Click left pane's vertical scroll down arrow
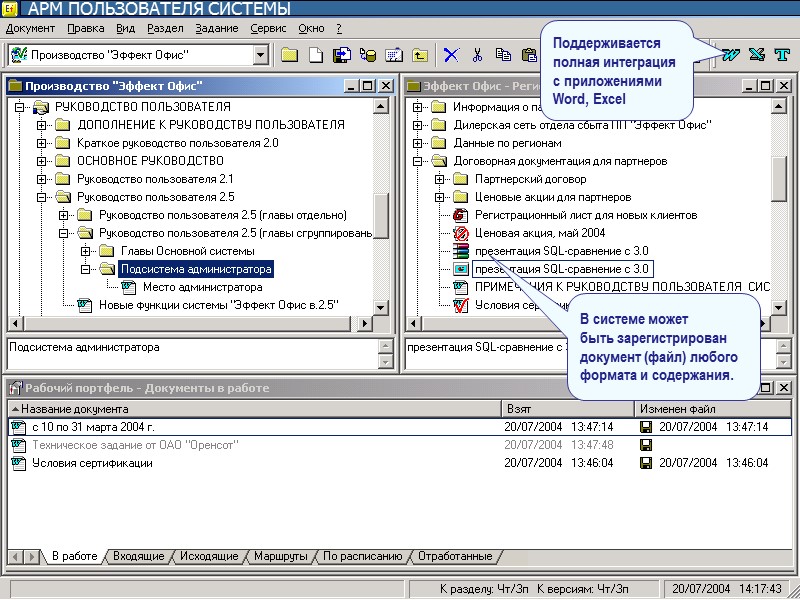 pyautogui.click(x=381, y=307)
